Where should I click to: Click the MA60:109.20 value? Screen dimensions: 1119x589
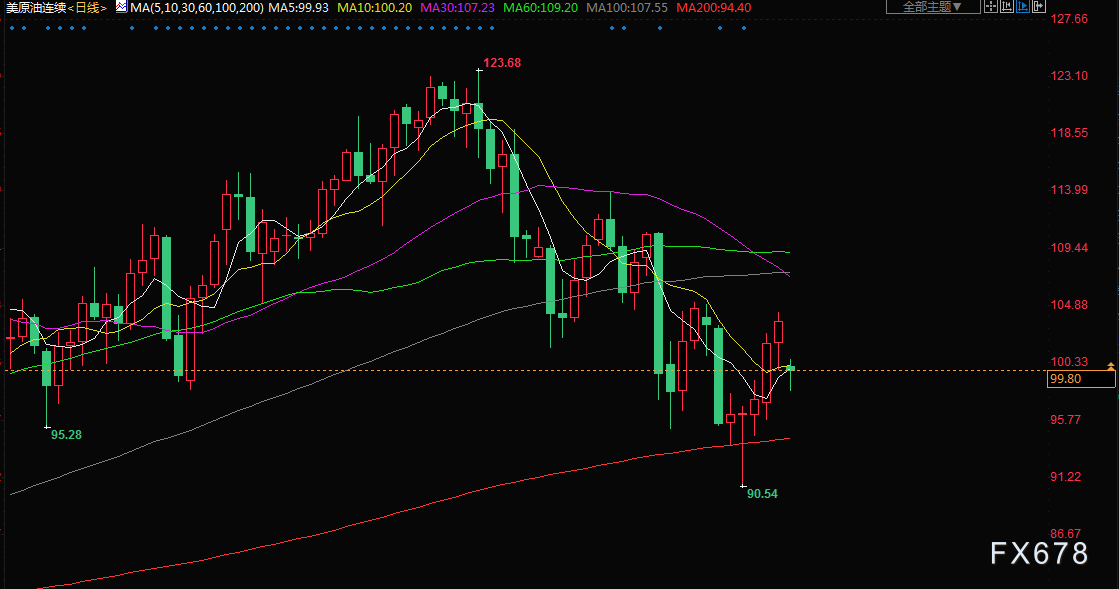coord(540,8)
